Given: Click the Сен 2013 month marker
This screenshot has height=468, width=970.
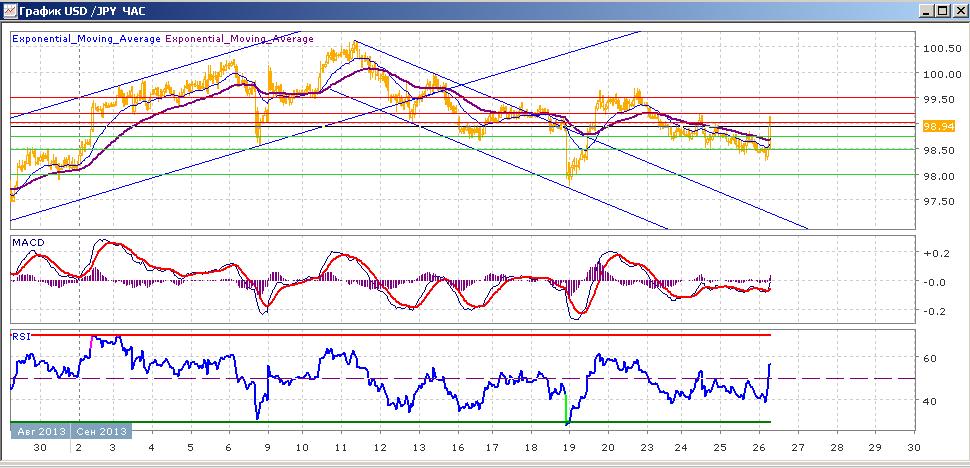Looking at the screenshot, I should point(102,431).
